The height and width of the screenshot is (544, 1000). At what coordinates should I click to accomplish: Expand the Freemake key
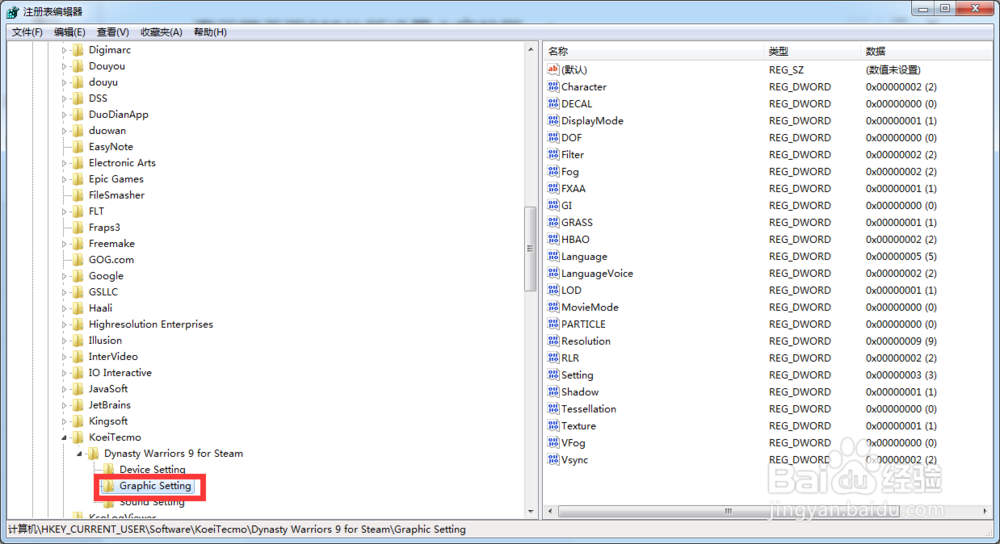point(64,244)
